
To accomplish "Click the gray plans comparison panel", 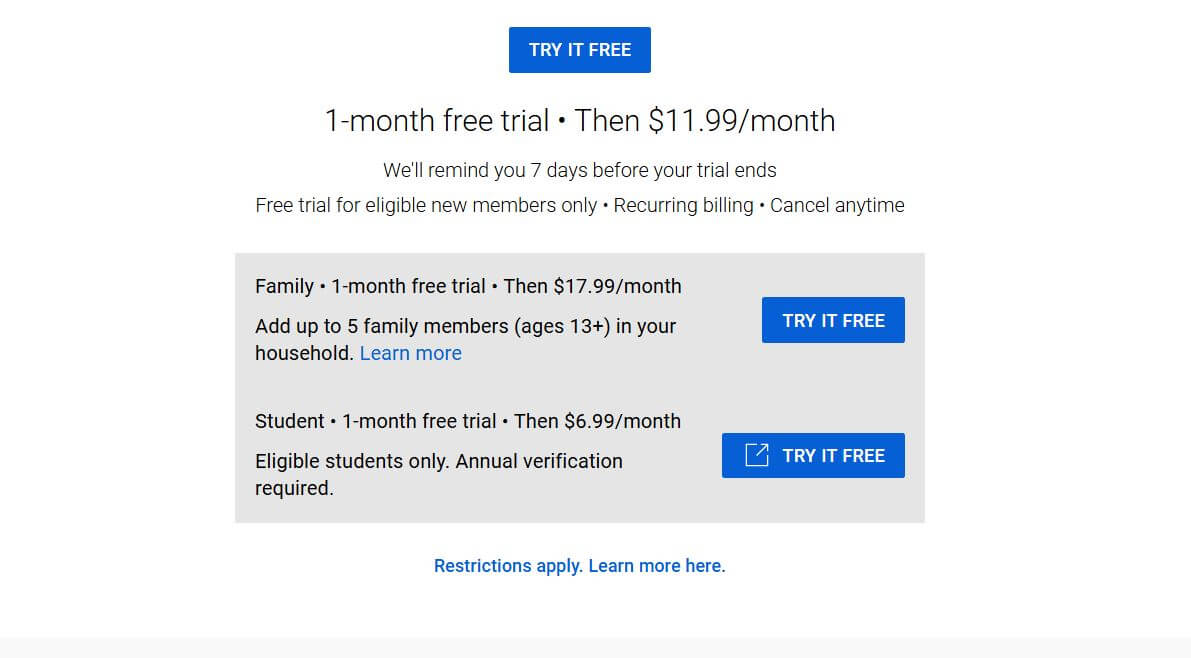I will coord(580,388).
